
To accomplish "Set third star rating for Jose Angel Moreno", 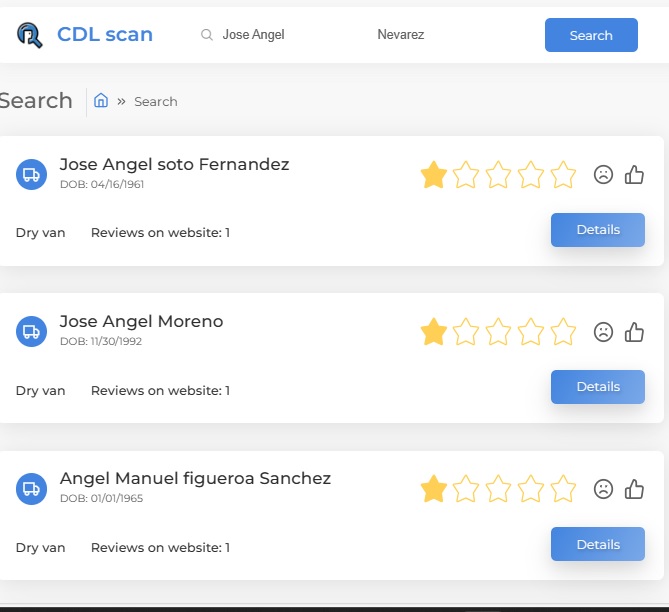I will [x=498, y=332].
